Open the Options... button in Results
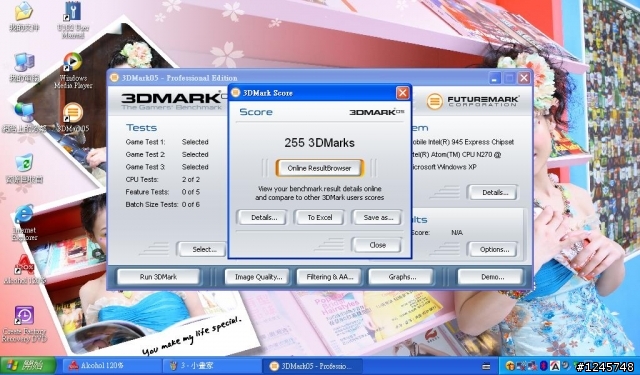 494,249
